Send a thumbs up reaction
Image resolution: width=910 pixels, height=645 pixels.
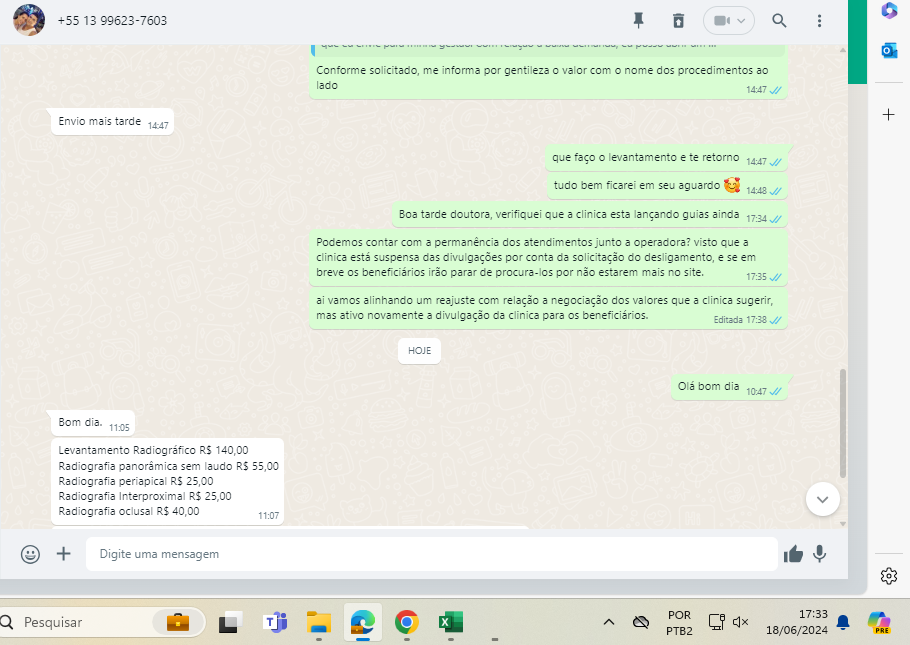pos(793,554)
